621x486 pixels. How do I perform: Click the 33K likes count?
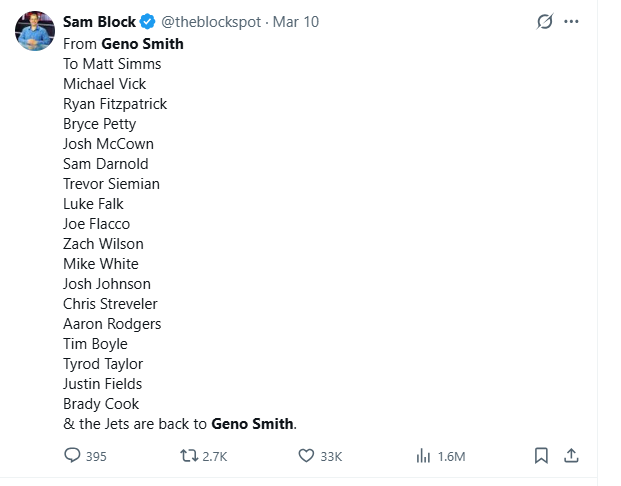332,456
